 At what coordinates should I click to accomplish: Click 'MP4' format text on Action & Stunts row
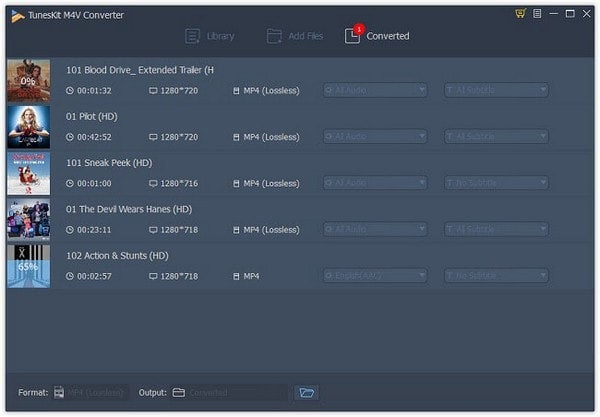tap(251, 276)
